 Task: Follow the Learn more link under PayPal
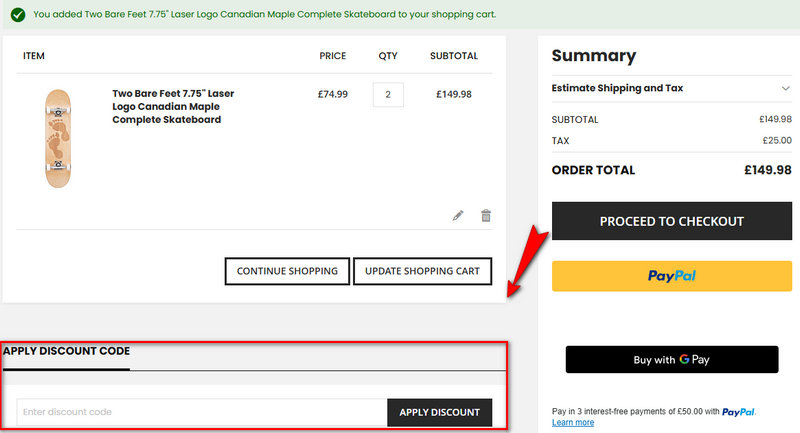(573, 423)
